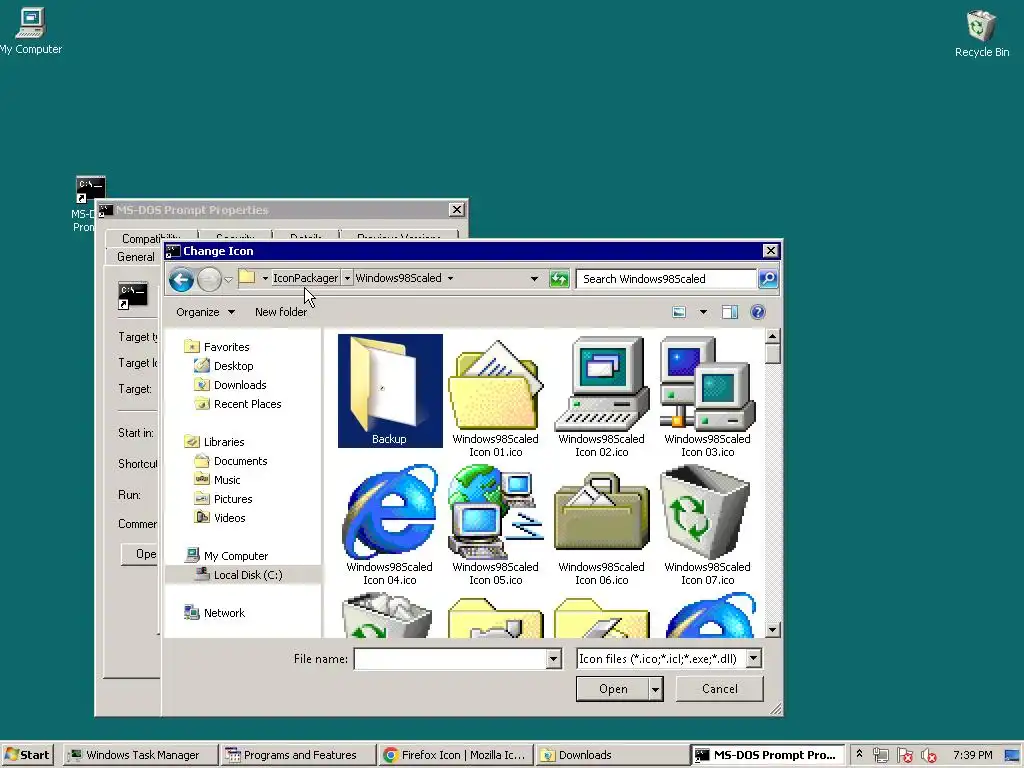Click the magnifier search icon
1024x768 pixels.
[x=768, y=279]
